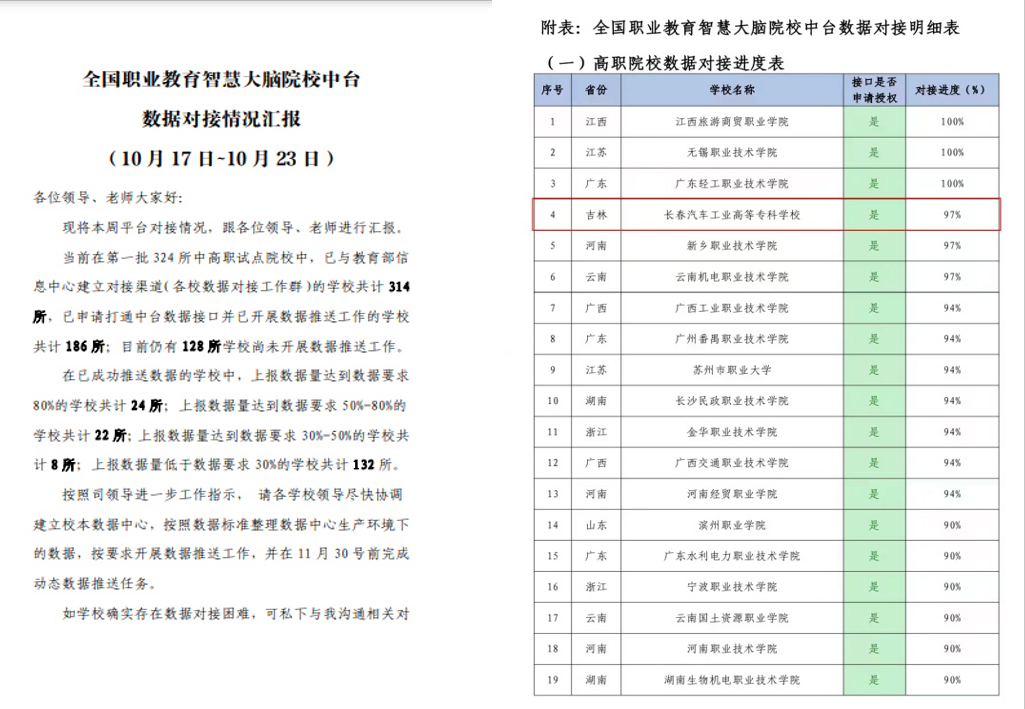The width and height of the screenshot is (1025, 709).
Task: Click the "100%" progress for 无锡职业技术学院
Action: click(x=952, y=152)
